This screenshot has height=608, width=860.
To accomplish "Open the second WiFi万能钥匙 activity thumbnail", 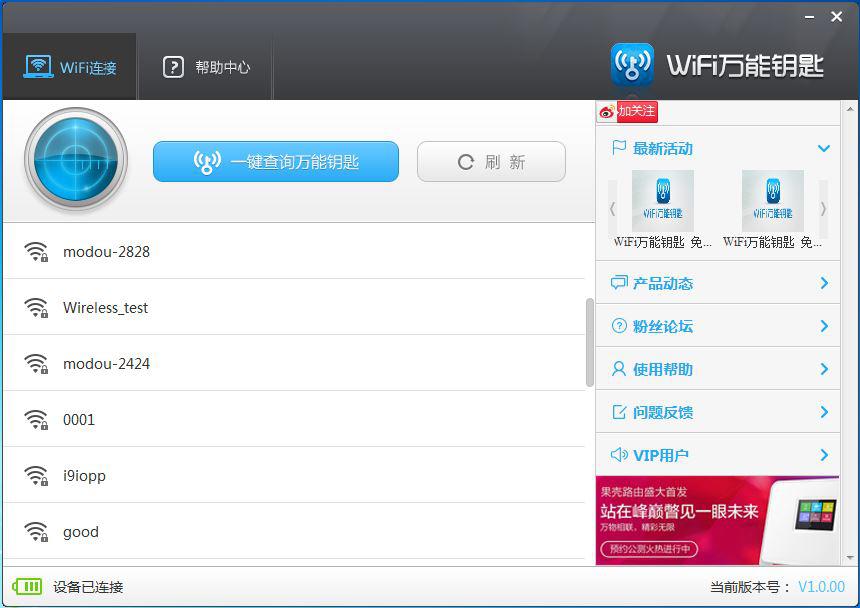I will point(773,201).
